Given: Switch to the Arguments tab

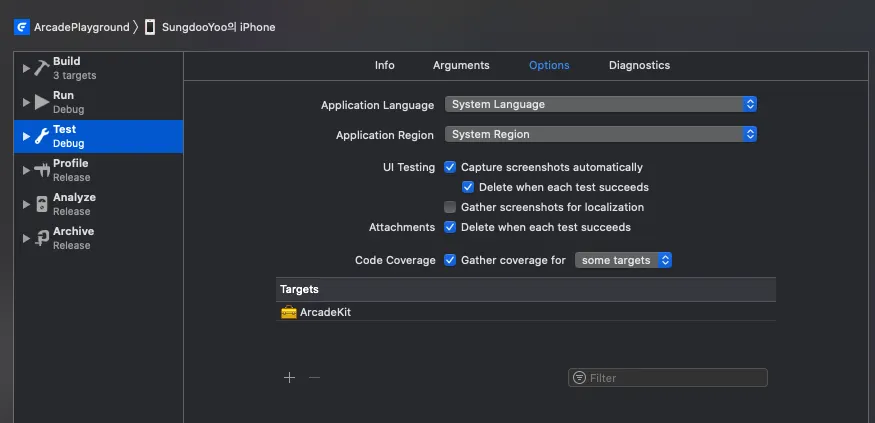Looking at the screenshot, I should click(x=461, y=65).
